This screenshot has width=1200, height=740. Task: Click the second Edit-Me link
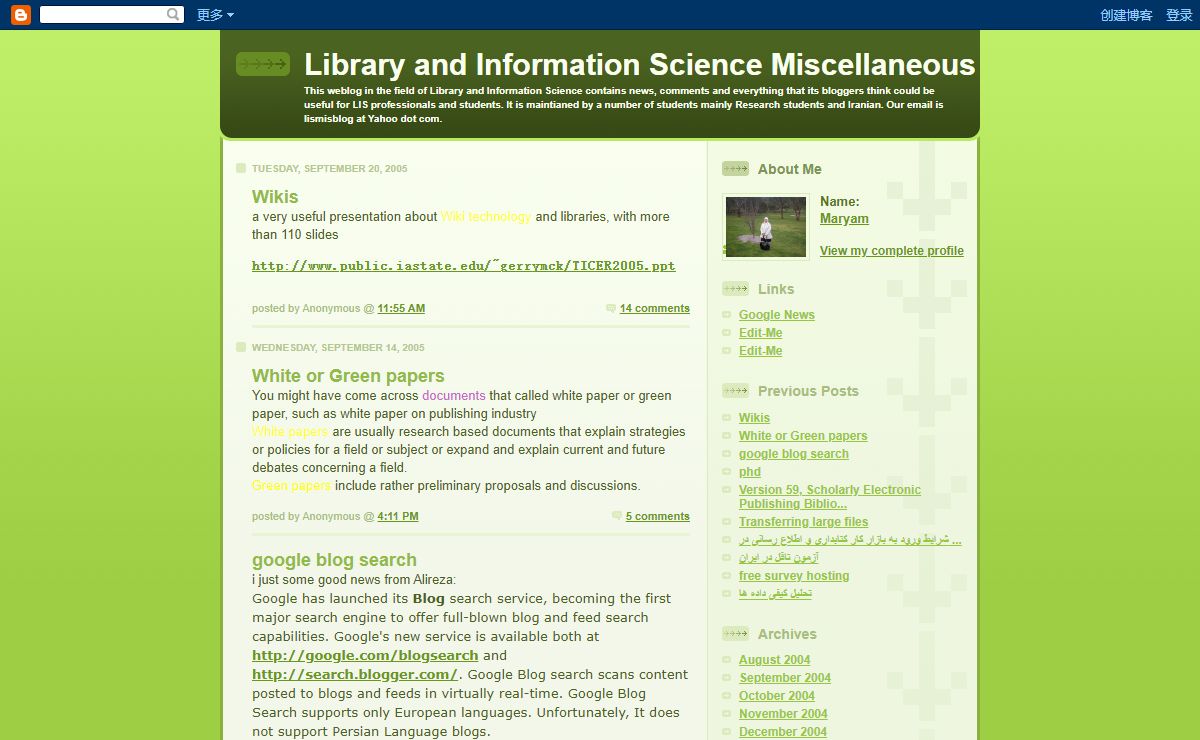(761, 351)
